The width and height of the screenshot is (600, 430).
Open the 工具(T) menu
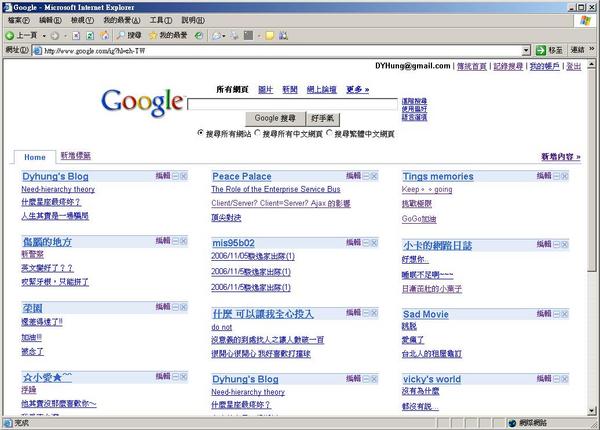[161, 20]
